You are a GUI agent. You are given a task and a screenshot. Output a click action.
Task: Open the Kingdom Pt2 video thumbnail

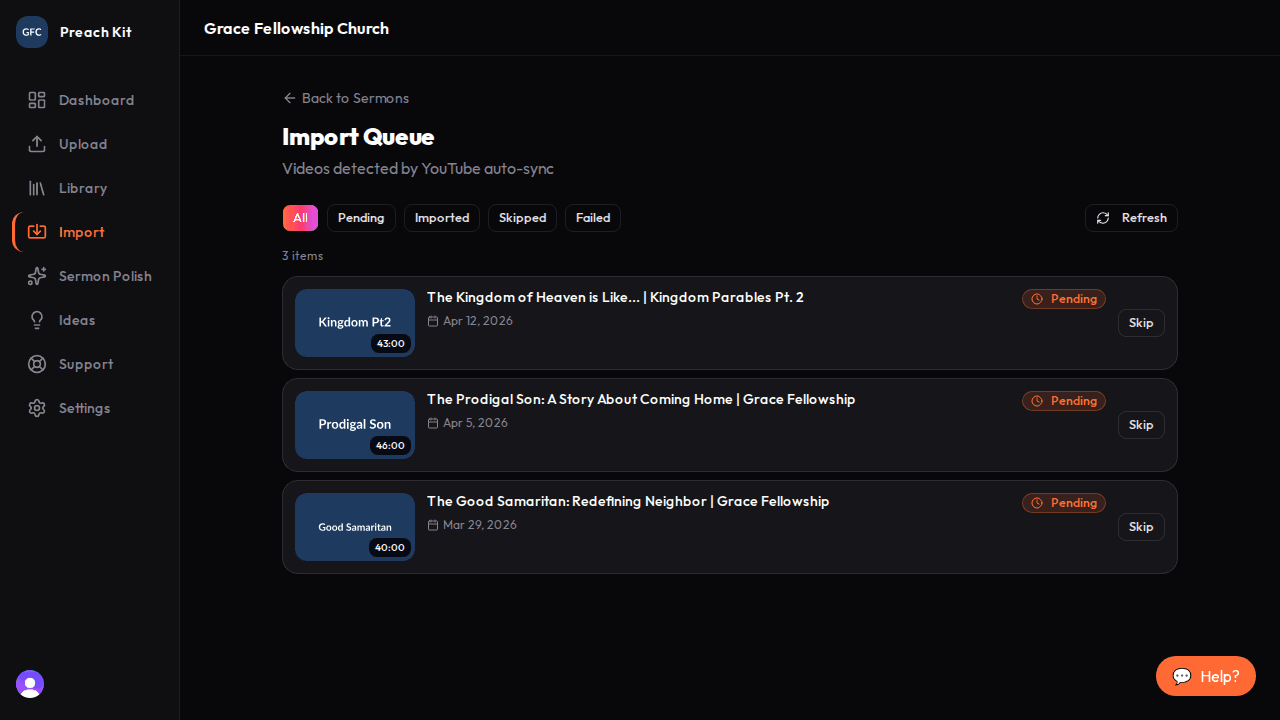click(354, 322)
